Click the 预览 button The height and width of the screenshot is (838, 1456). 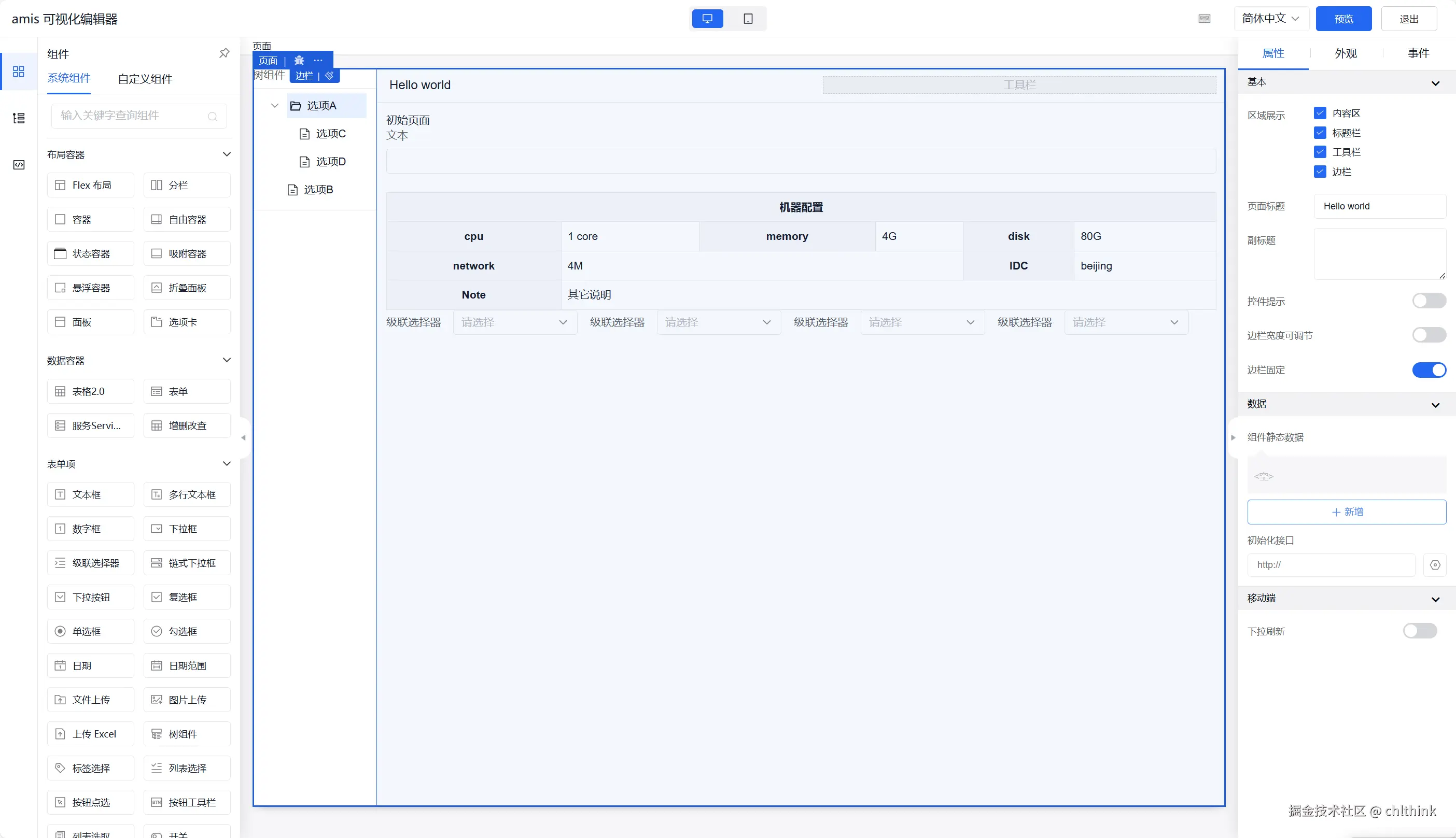pyautogui.click(x=1343, y=19)
